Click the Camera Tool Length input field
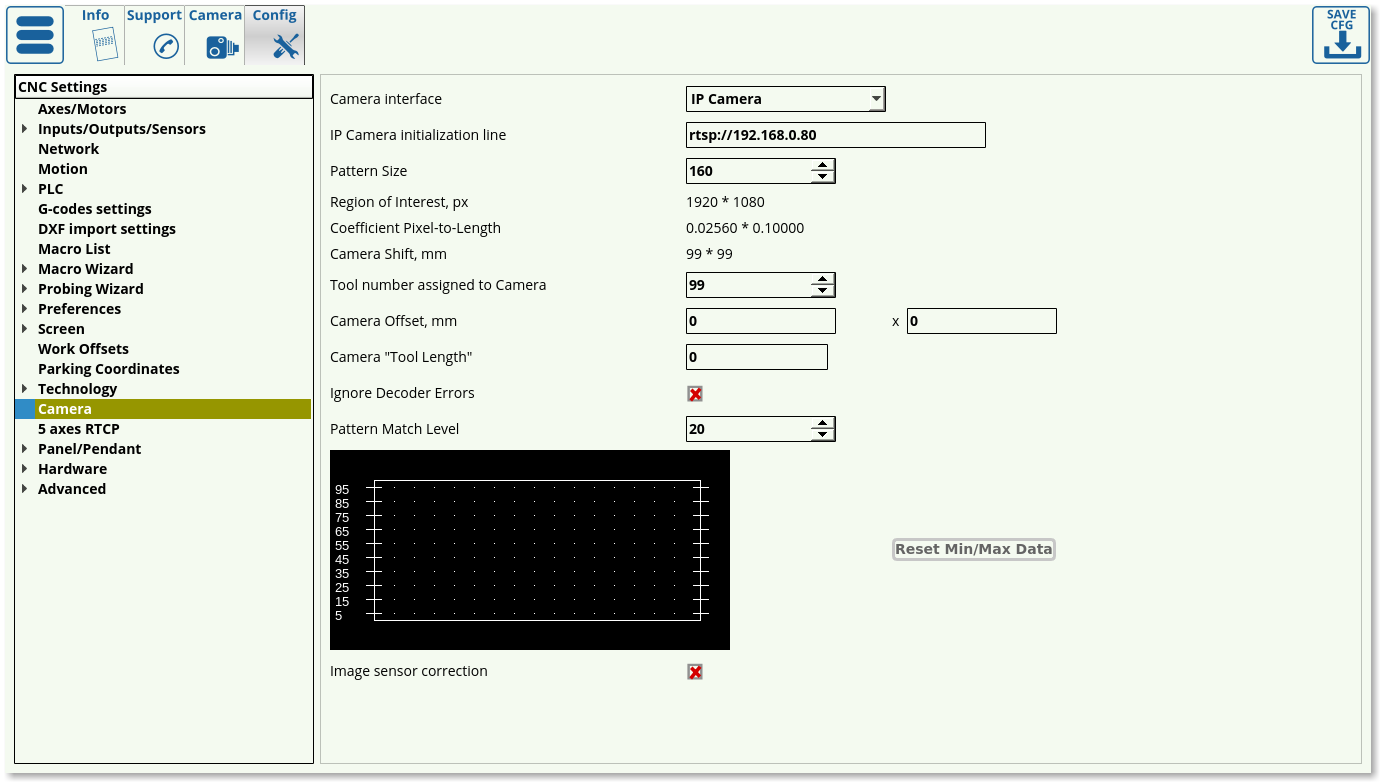1380x782 pixels. [x=756, y=357]
